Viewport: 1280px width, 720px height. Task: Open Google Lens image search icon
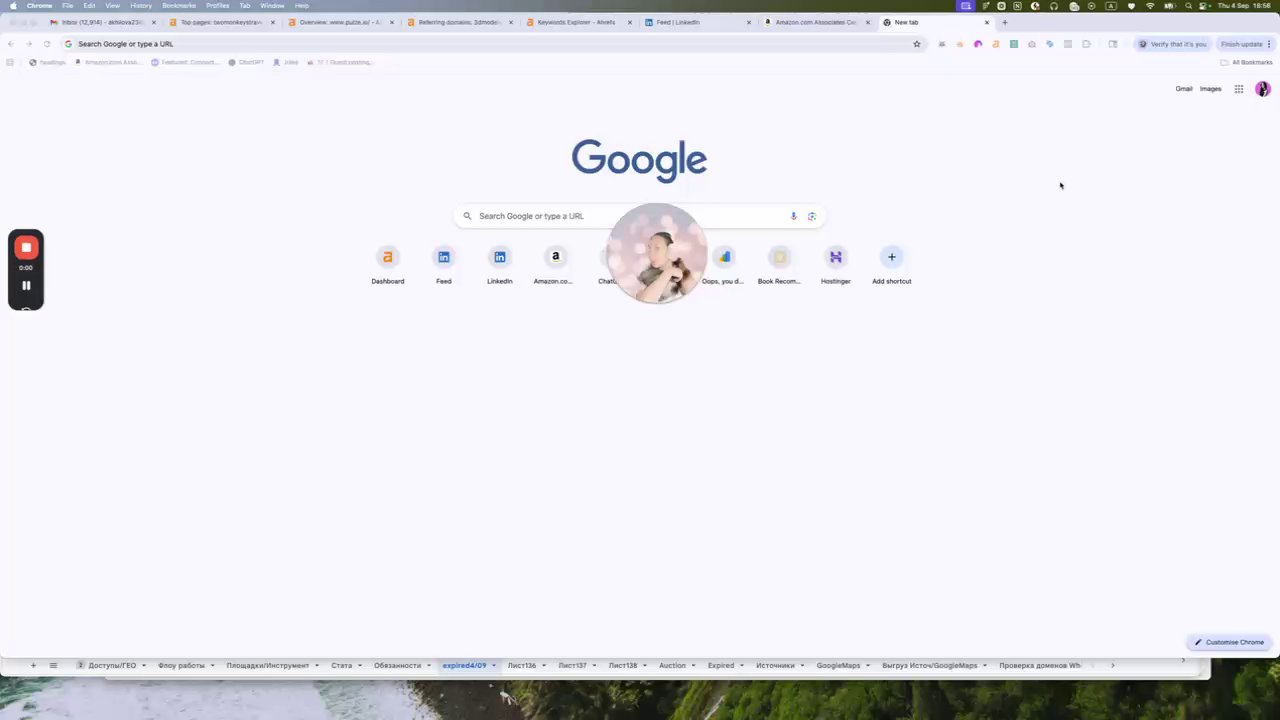click(x=812, y=216)
